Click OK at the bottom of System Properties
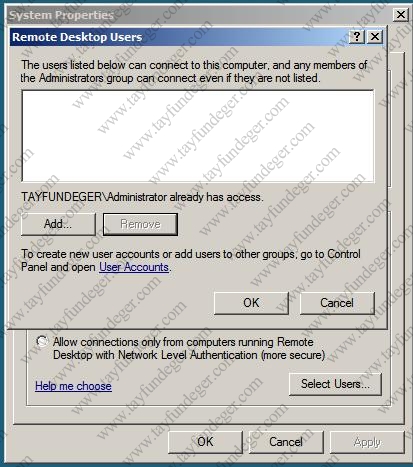413x467 pixels. point(205,442)
